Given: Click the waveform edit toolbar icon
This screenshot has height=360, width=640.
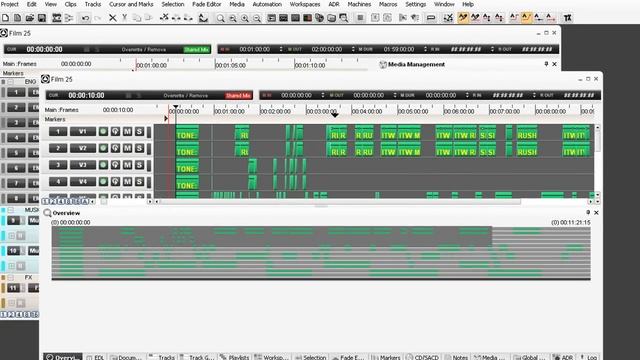Looking at the screenshot, I should 203,18.
